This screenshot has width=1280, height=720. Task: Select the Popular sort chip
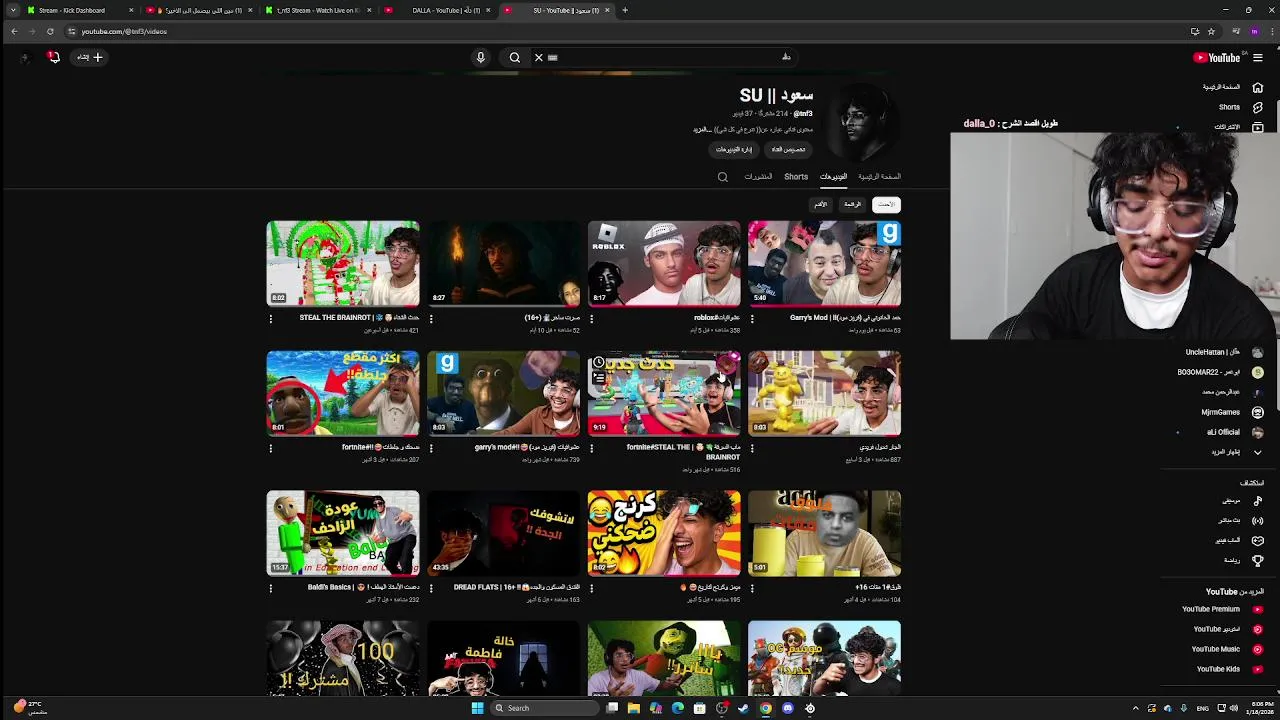pos(852,204)
